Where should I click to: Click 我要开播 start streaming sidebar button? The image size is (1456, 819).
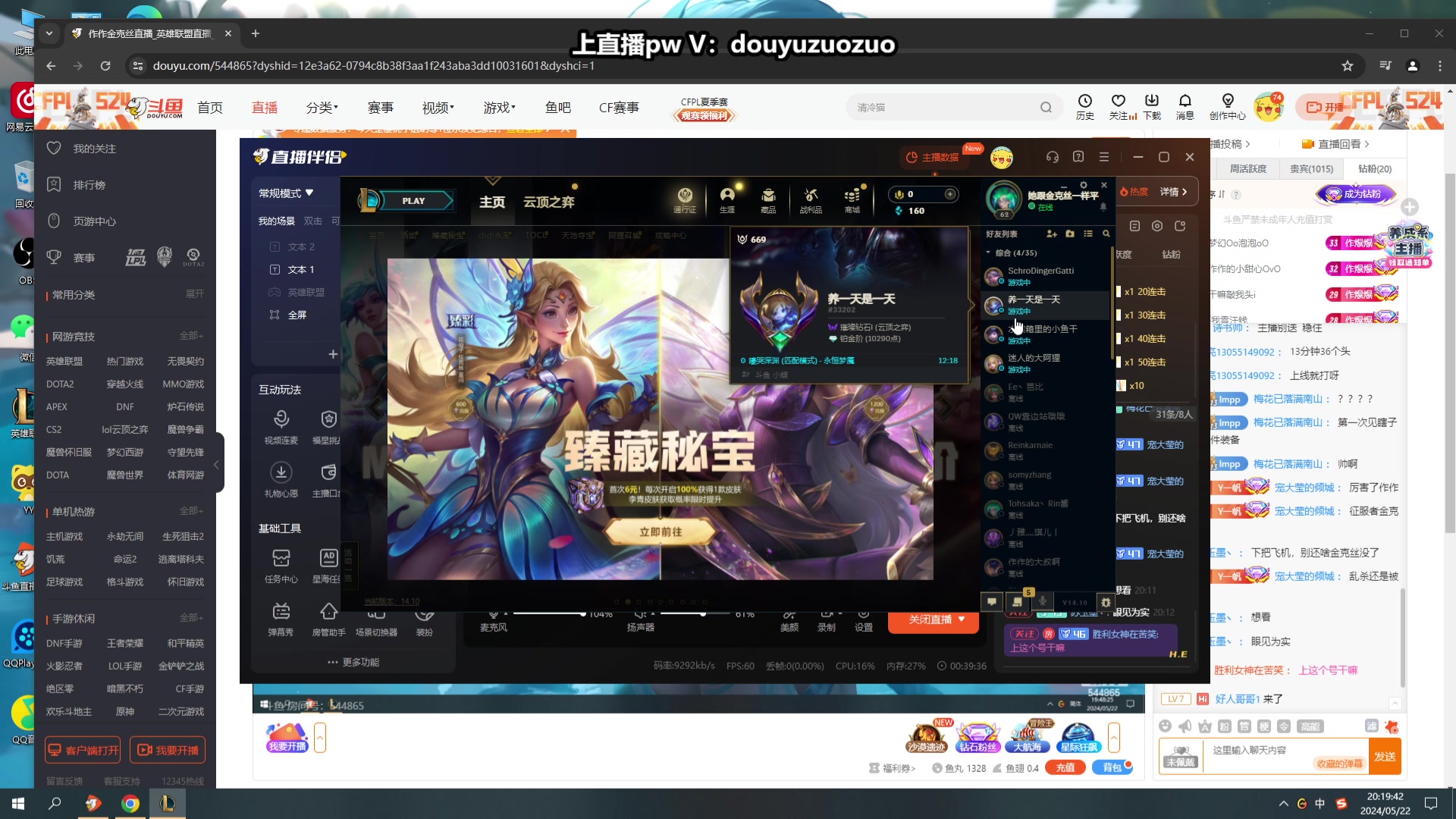[x=168, y=750]
